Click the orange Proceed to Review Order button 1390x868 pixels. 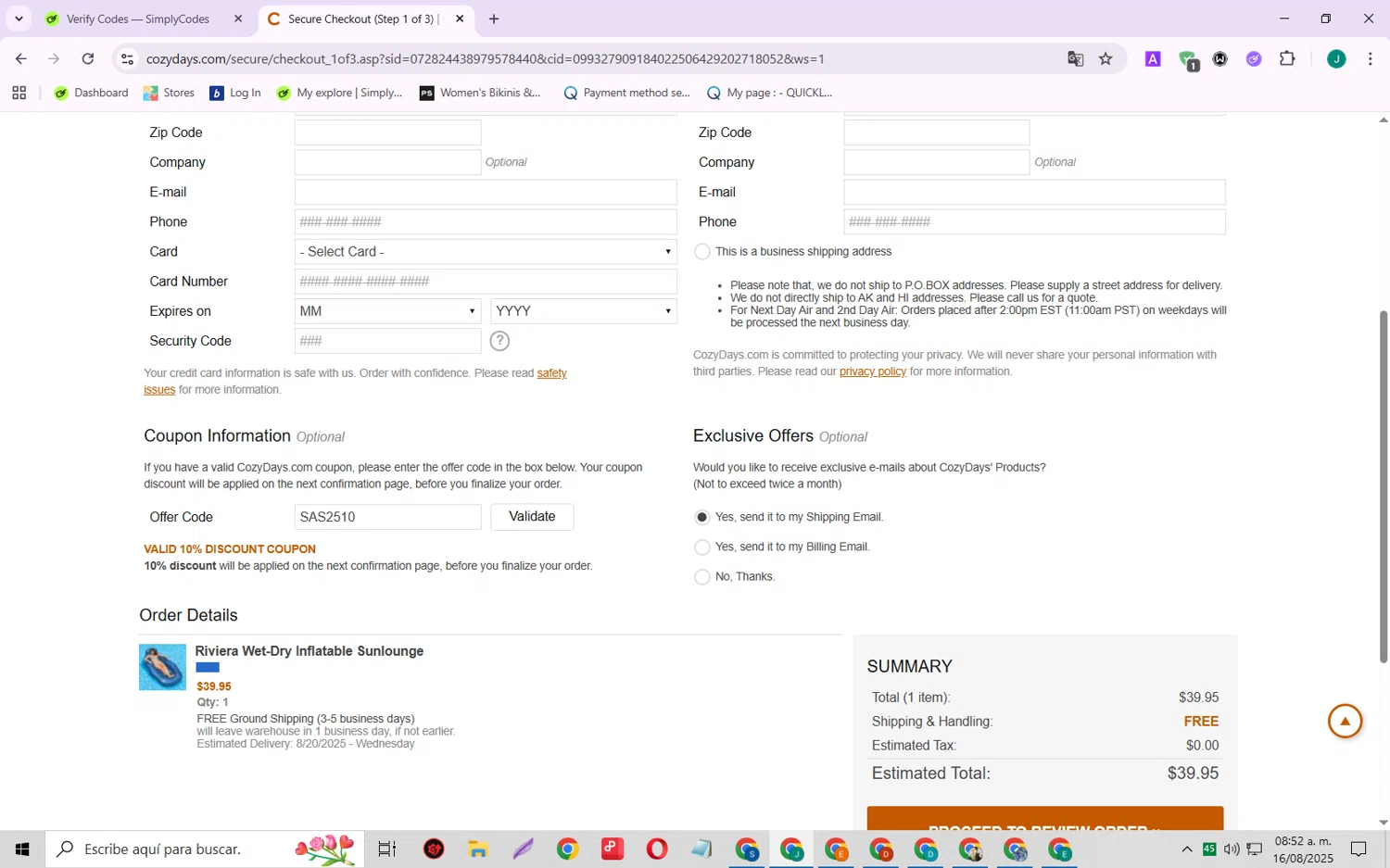1045,819
